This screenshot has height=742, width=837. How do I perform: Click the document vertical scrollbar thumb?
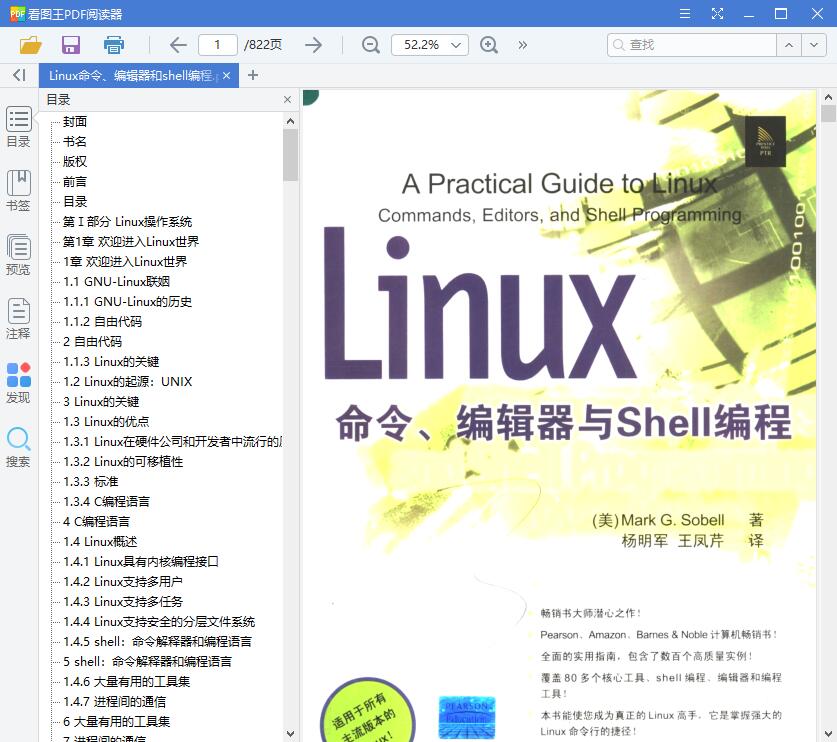pos(828,114)
